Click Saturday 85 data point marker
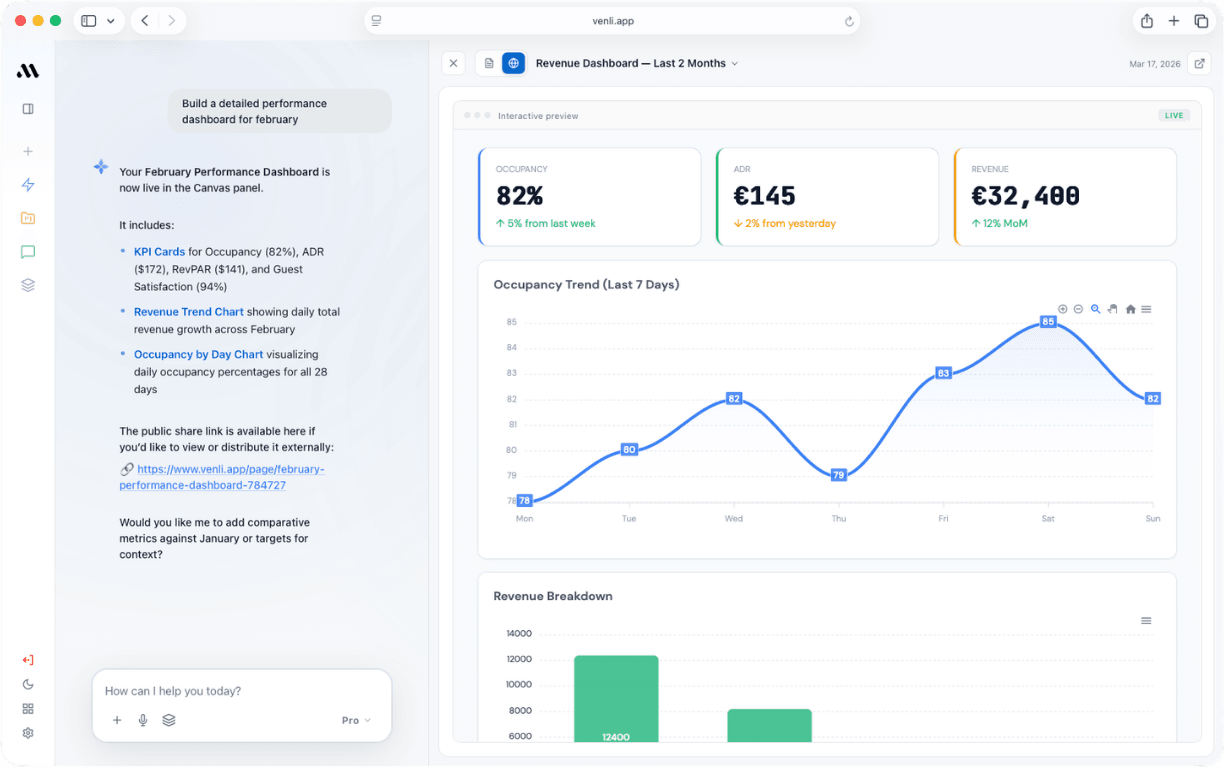 click(1048, 322)
